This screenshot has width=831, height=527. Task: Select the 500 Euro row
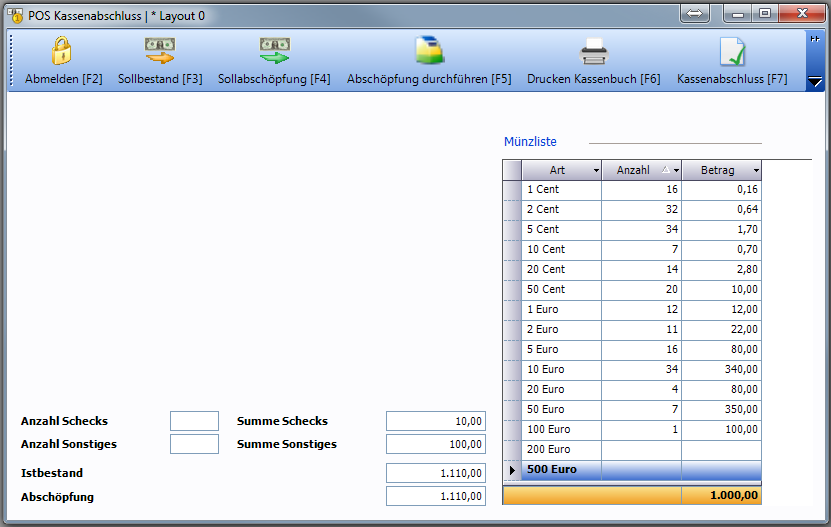point(561,469)
